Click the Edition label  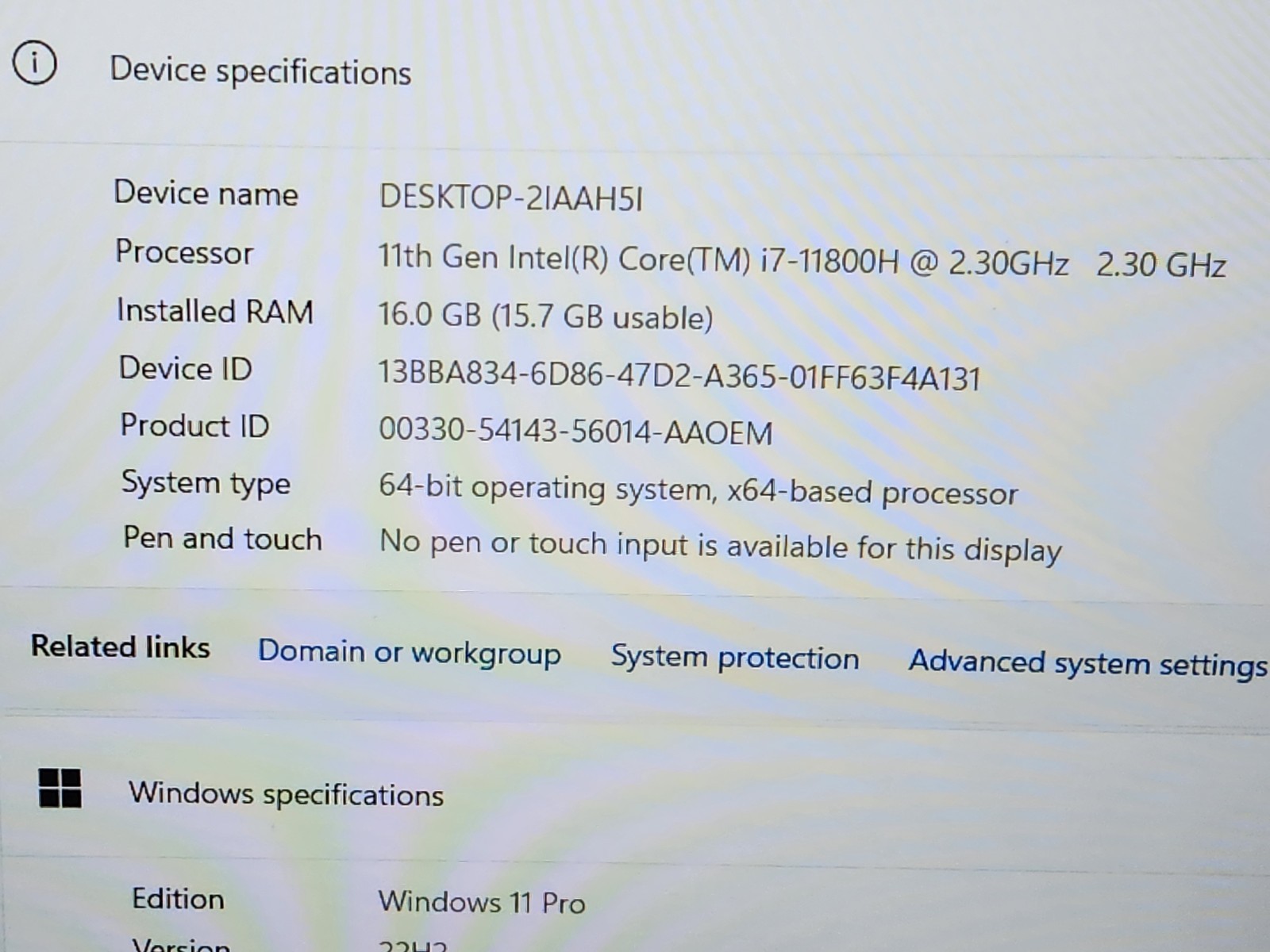click(x=178, y=899)
